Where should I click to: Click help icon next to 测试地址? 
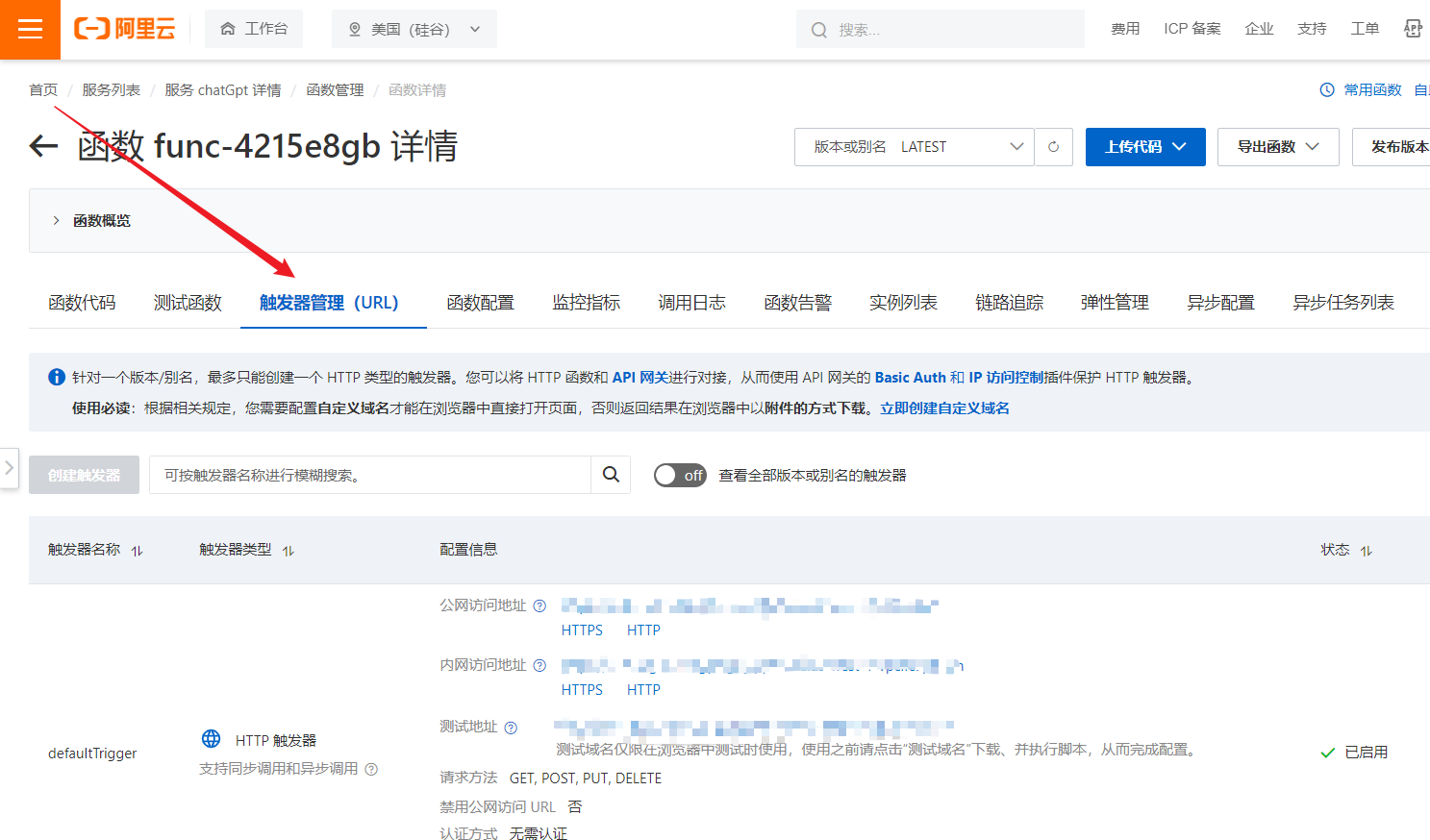[511, 728]
